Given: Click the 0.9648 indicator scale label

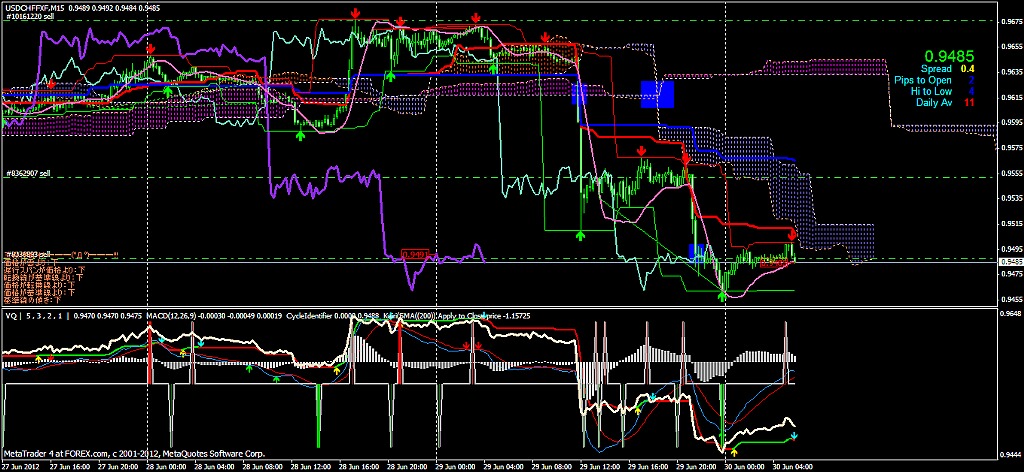Looking at the screenshot, I should (1012, 313).
